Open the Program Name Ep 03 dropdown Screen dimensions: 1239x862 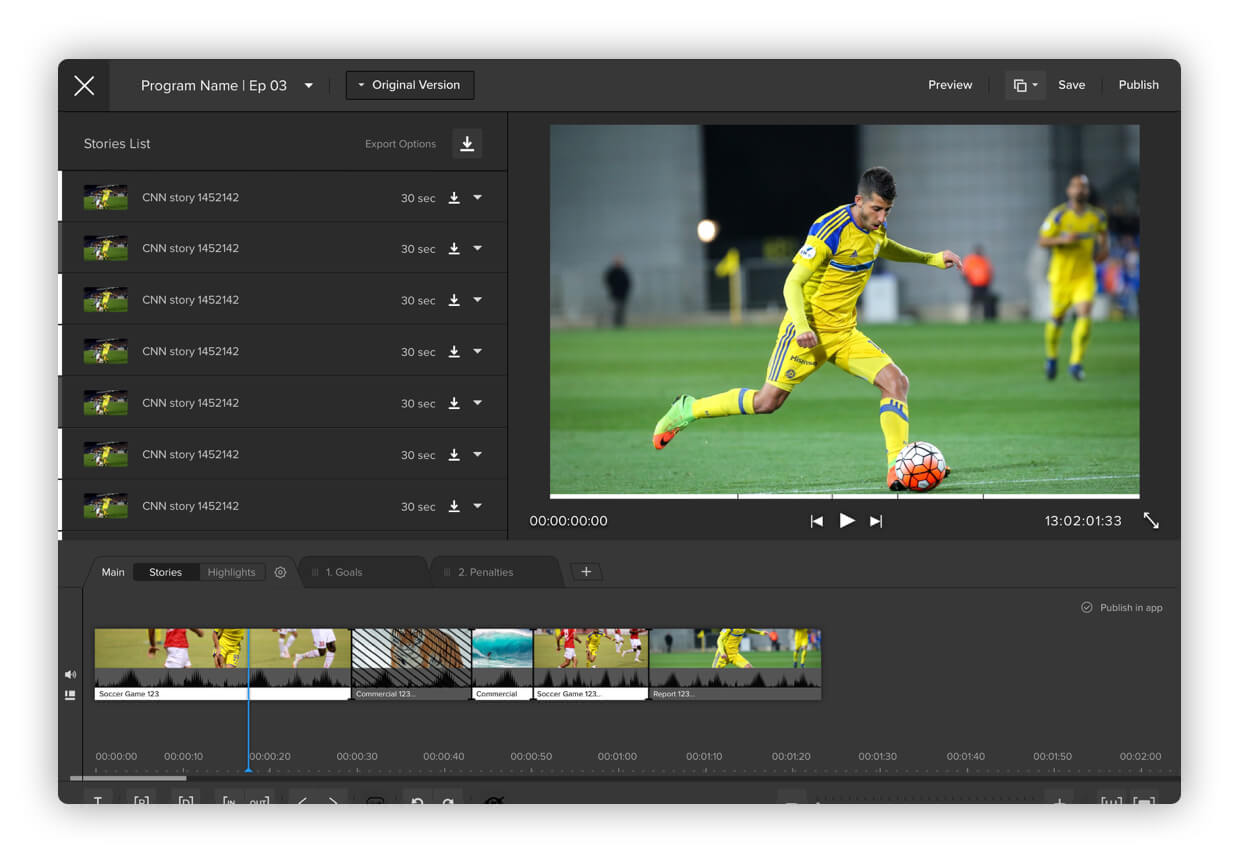pos(308,86)
